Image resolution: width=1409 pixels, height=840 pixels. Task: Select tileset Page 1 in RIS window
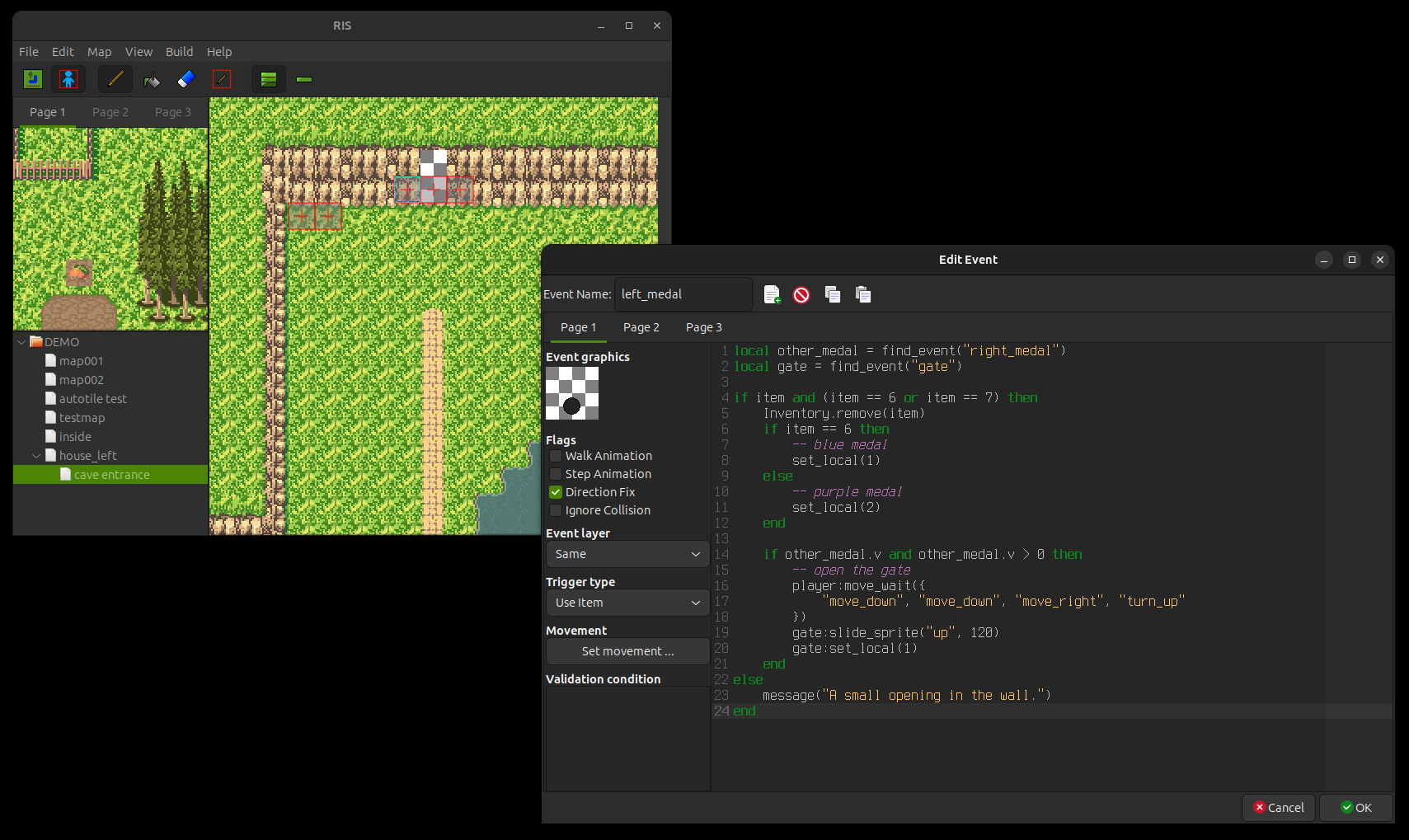click(48, 112)
